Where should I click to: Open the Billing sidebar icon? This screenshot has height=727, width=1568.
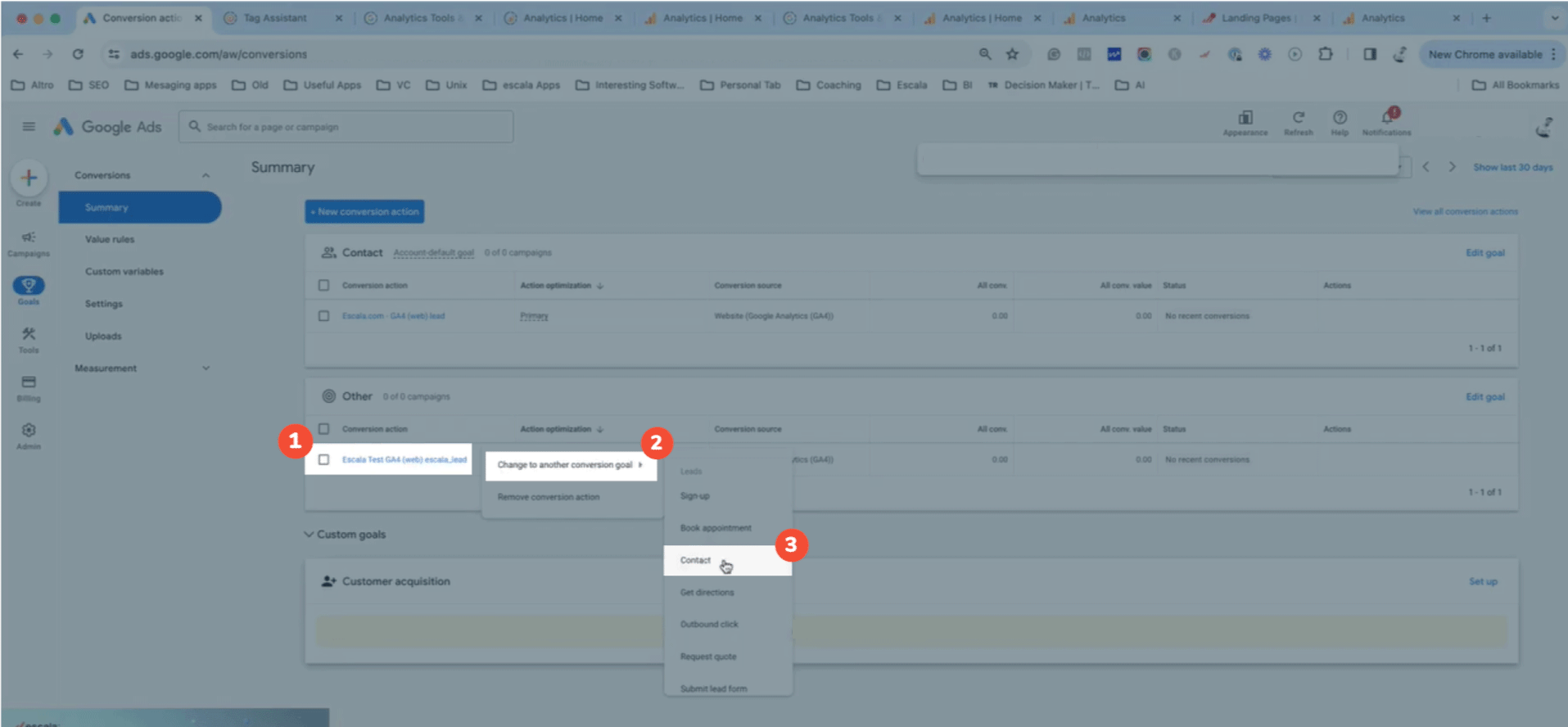(29, 382)
